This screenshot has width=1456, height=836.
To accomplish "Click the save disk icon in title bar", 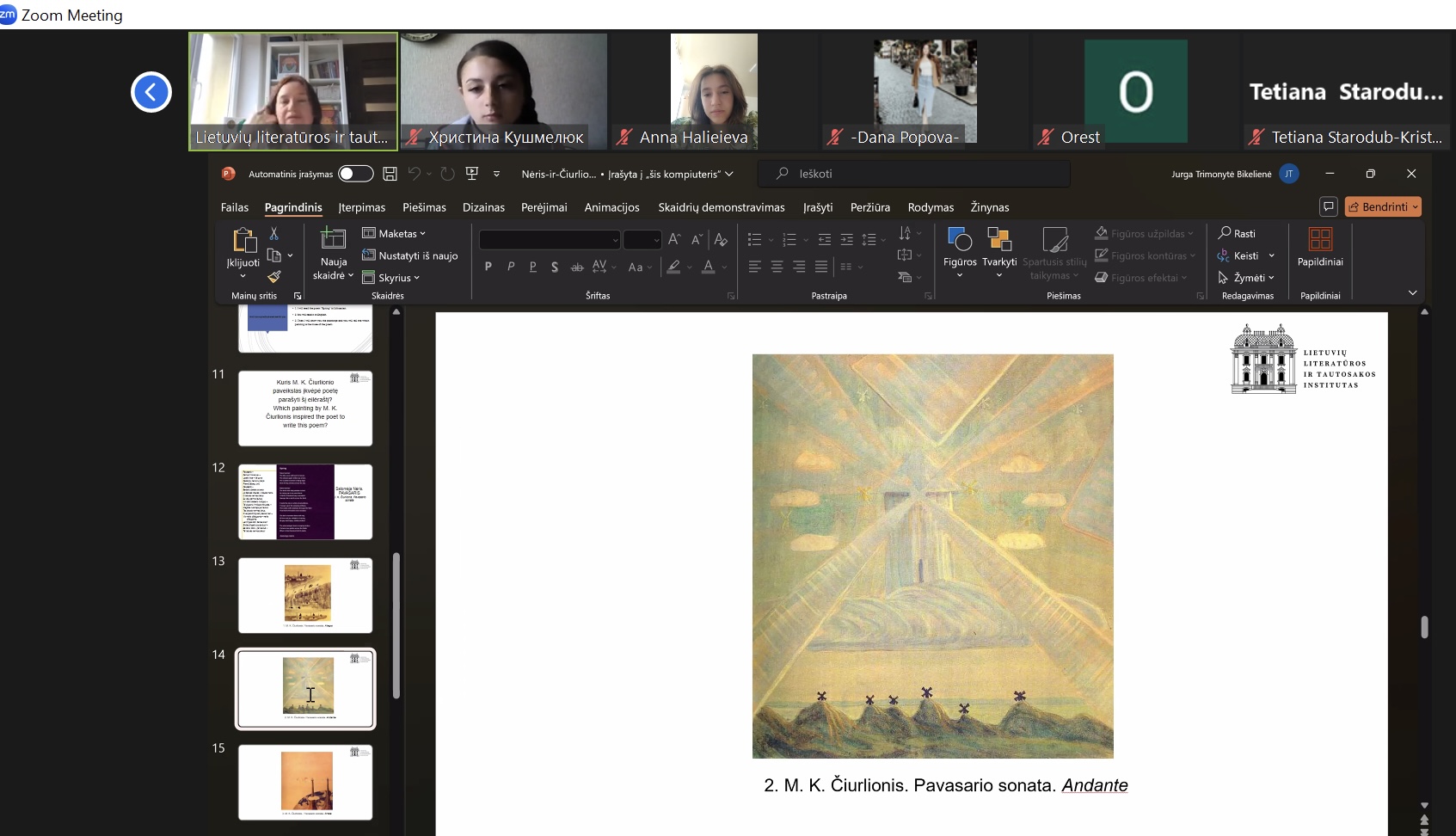I will (x=390, y=174).
